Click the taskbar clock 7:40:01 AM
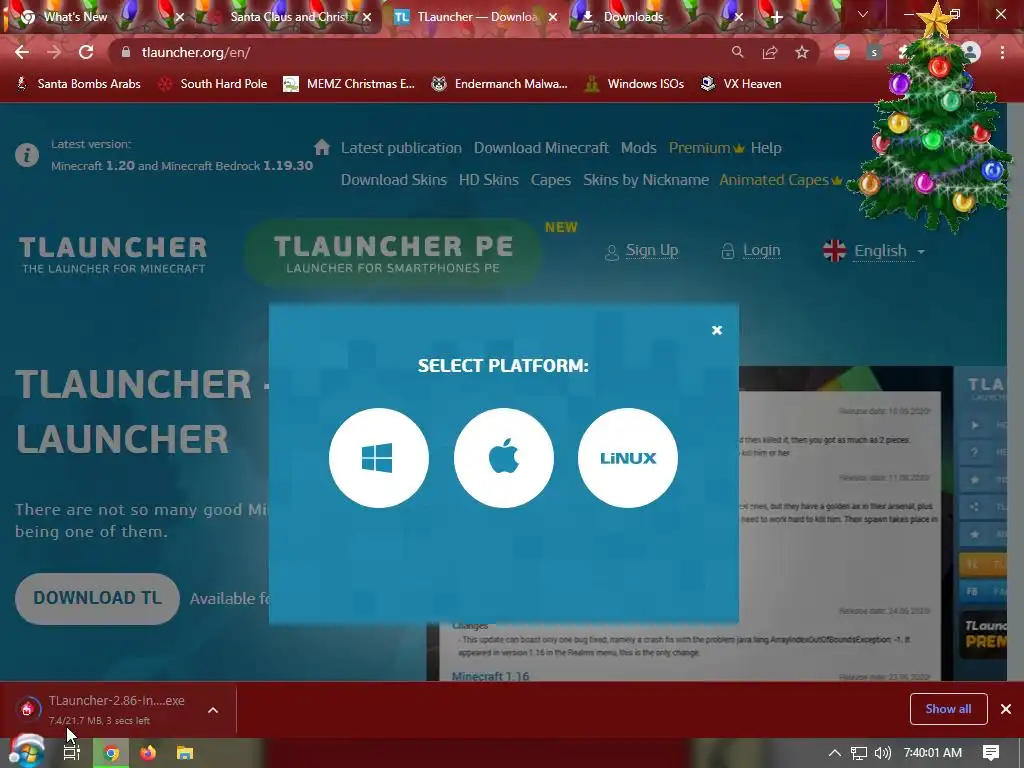 tap(933, 753)
